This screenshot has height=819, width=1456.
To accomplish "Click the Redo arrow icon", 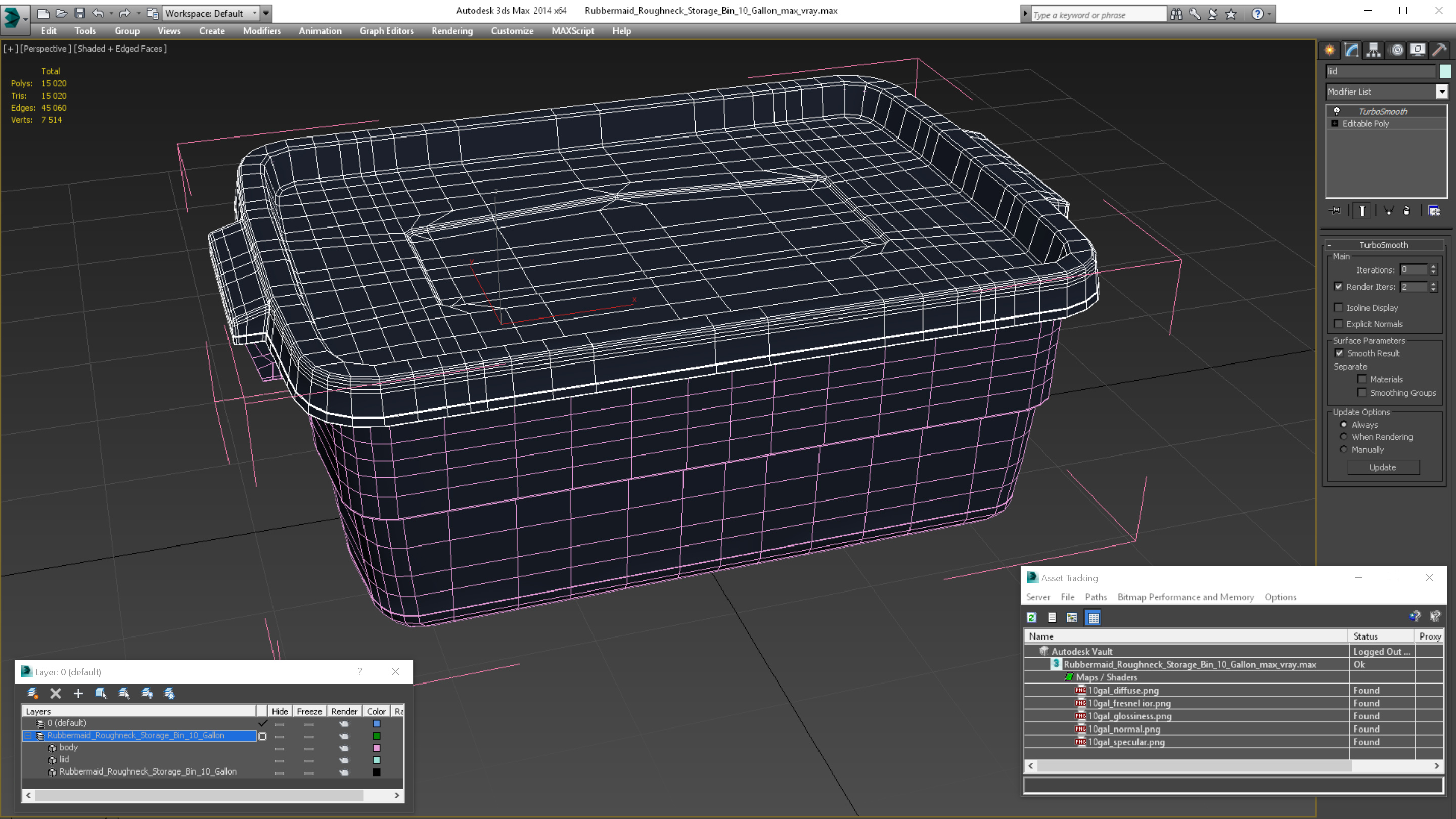I will point(124,13).
